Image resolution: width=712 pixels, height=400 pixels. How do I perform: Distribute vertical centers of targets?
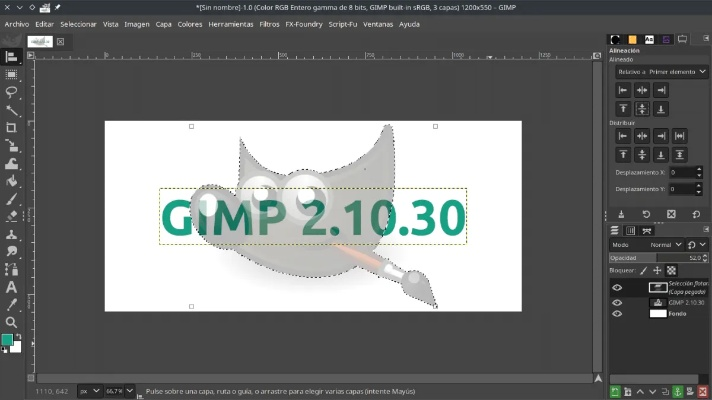click(642, 155)
